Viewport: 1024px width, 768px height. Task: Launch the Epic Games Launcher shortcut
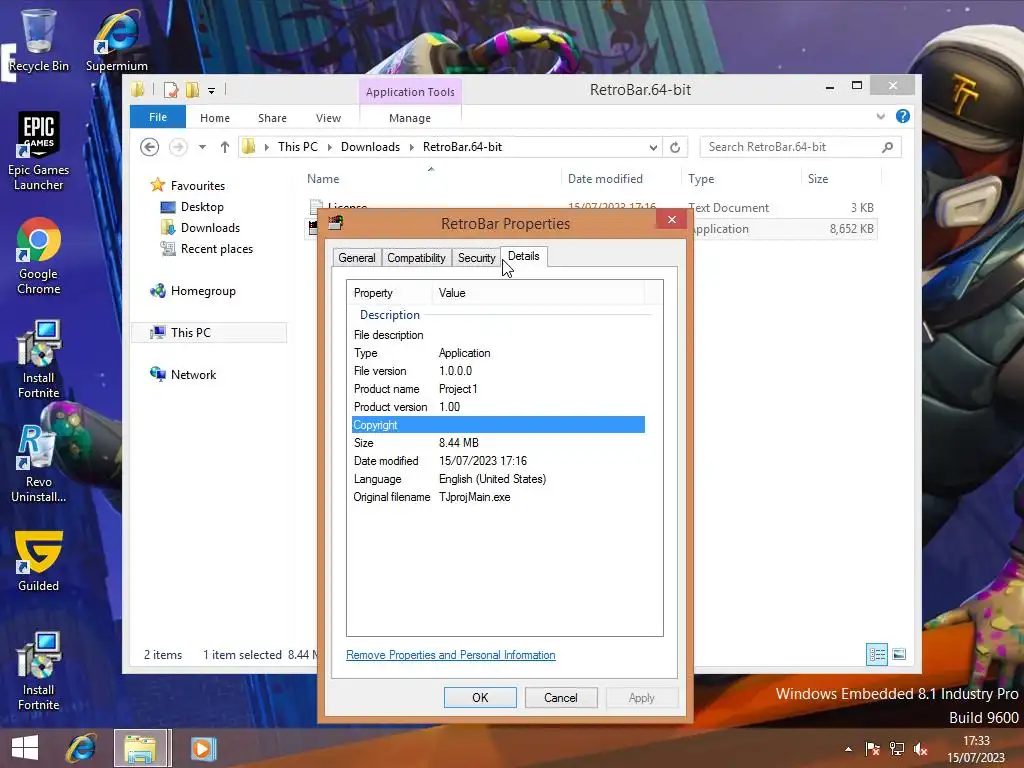(x=38, y=152)
